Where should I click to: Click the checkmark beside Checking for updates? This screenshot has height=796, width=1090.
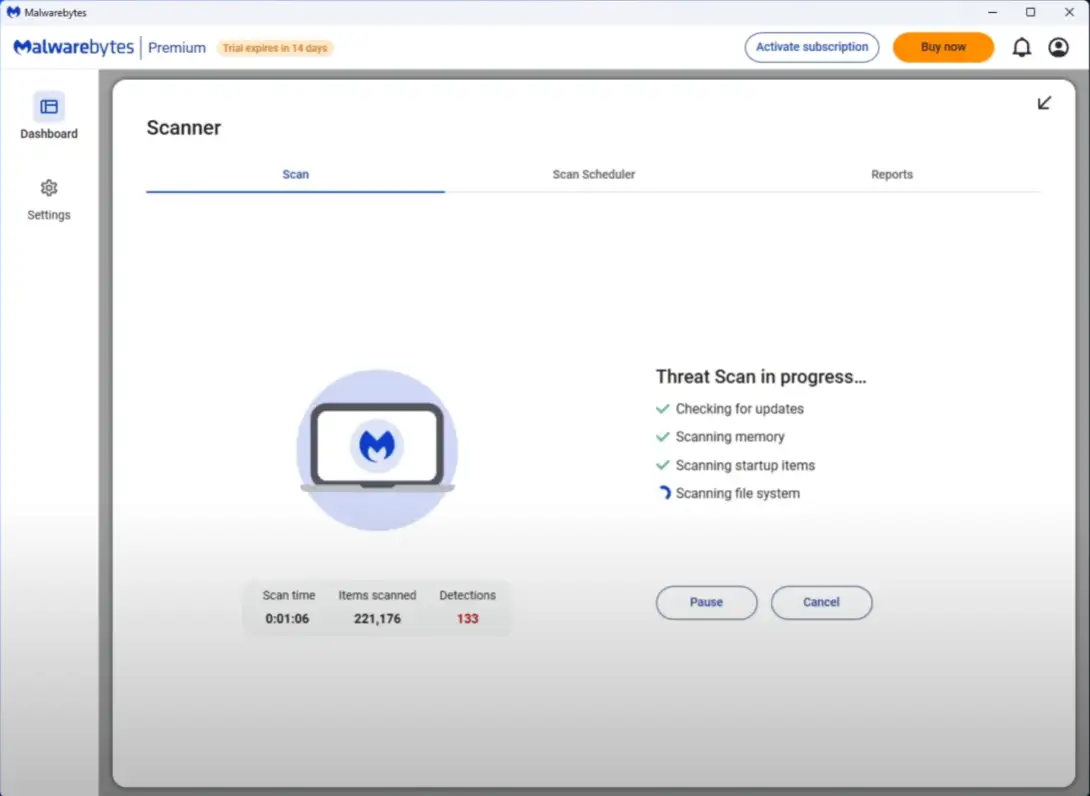click(x=662, y=409)
